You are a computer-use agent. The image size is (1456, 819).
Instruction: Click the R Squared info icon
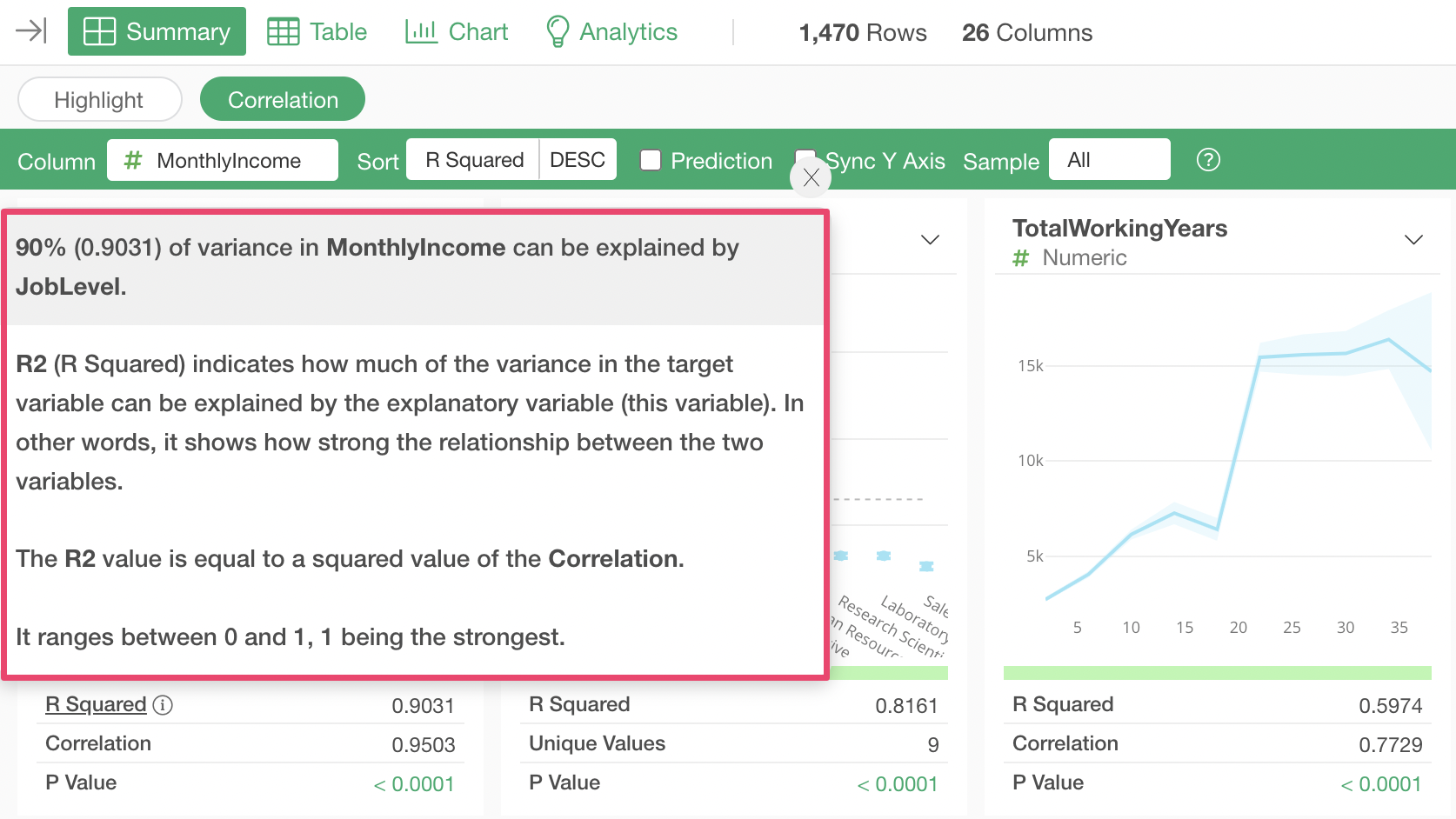[163, 705]
